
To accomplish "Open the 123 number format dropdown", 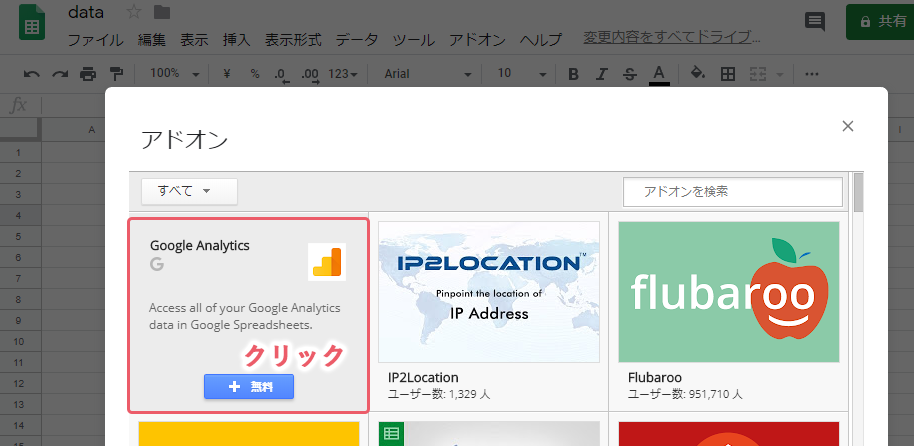I will (x=342, y=74).
